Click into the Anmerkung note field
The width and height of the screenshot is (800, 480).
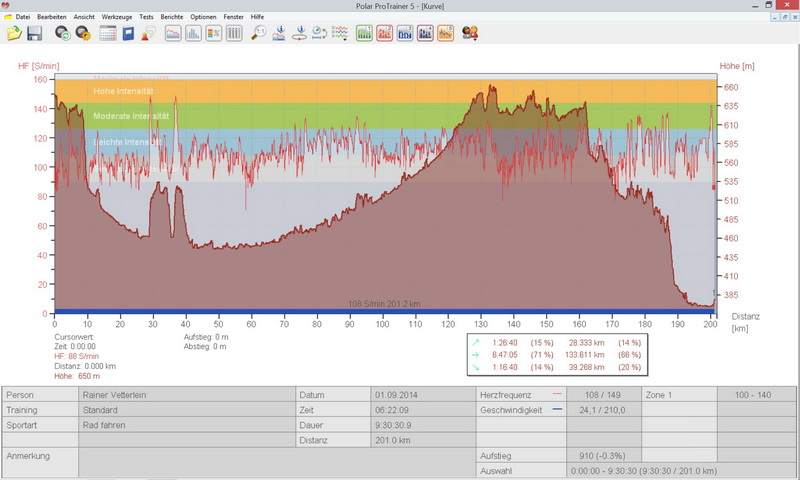[x=270, y=462]
